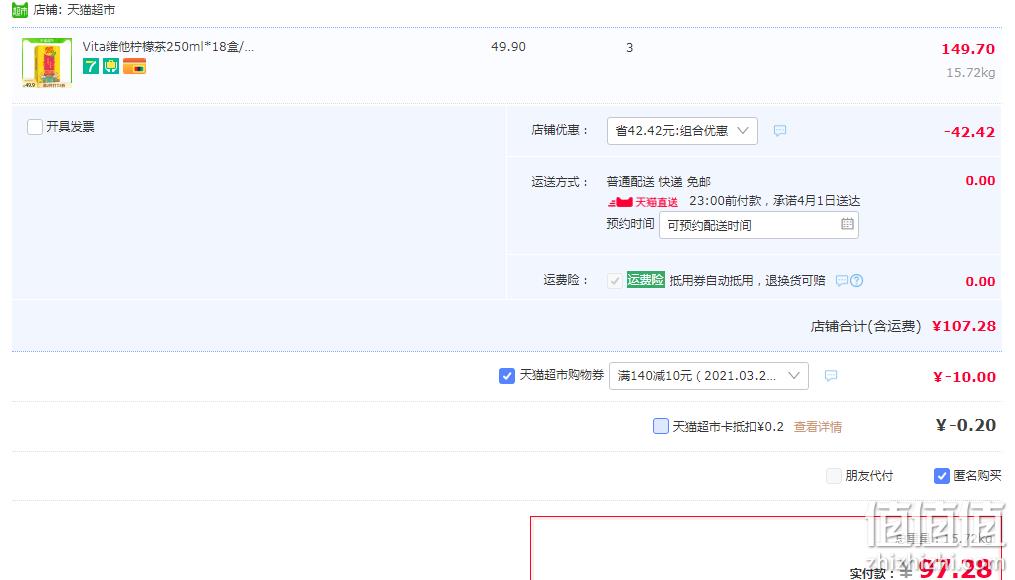Open the Vita lemon tea product thumbnail

(x=47, y=63)
